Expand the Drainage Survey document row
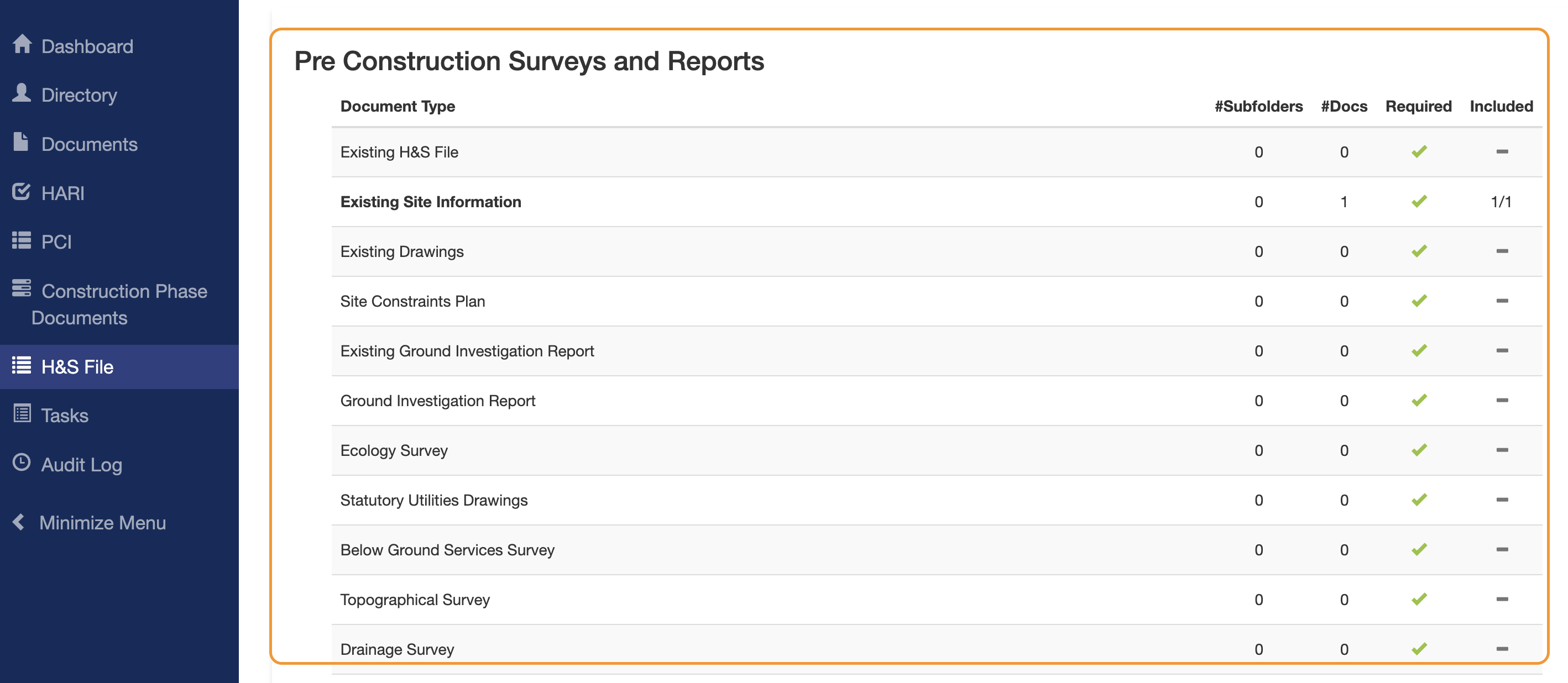Image resolution: width=1568 pixels, height=683 pixels. [397, 649]
